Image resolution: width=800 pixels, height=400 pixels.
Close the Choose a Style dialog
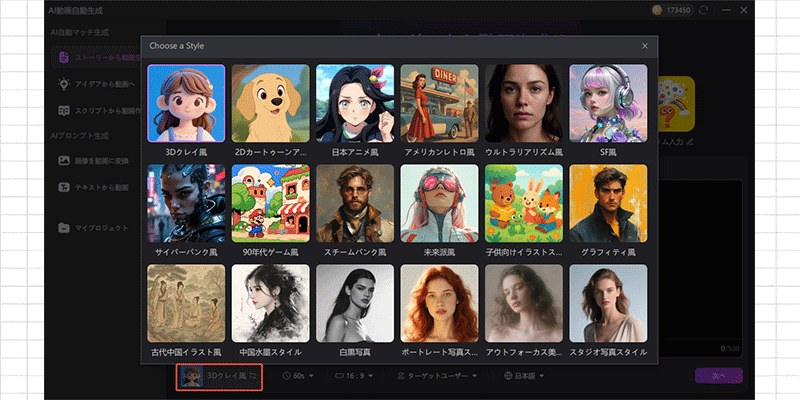pos(645,46)
